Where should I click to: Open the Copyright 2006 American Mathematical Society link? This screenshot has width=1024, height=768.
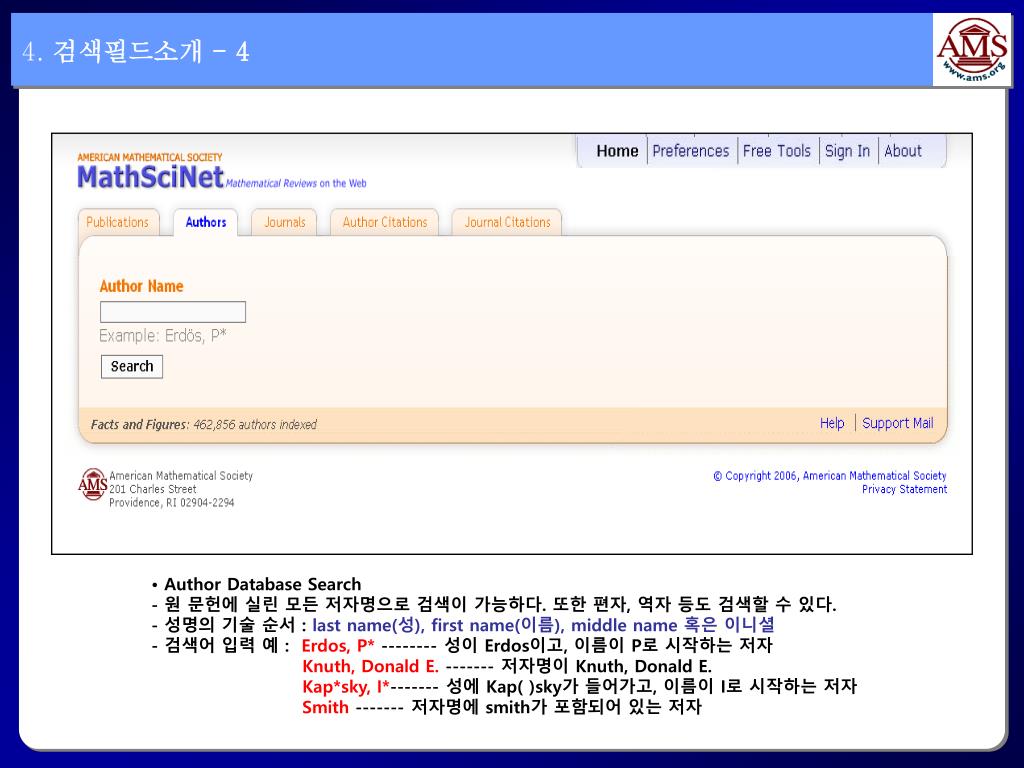click(829, 476)
